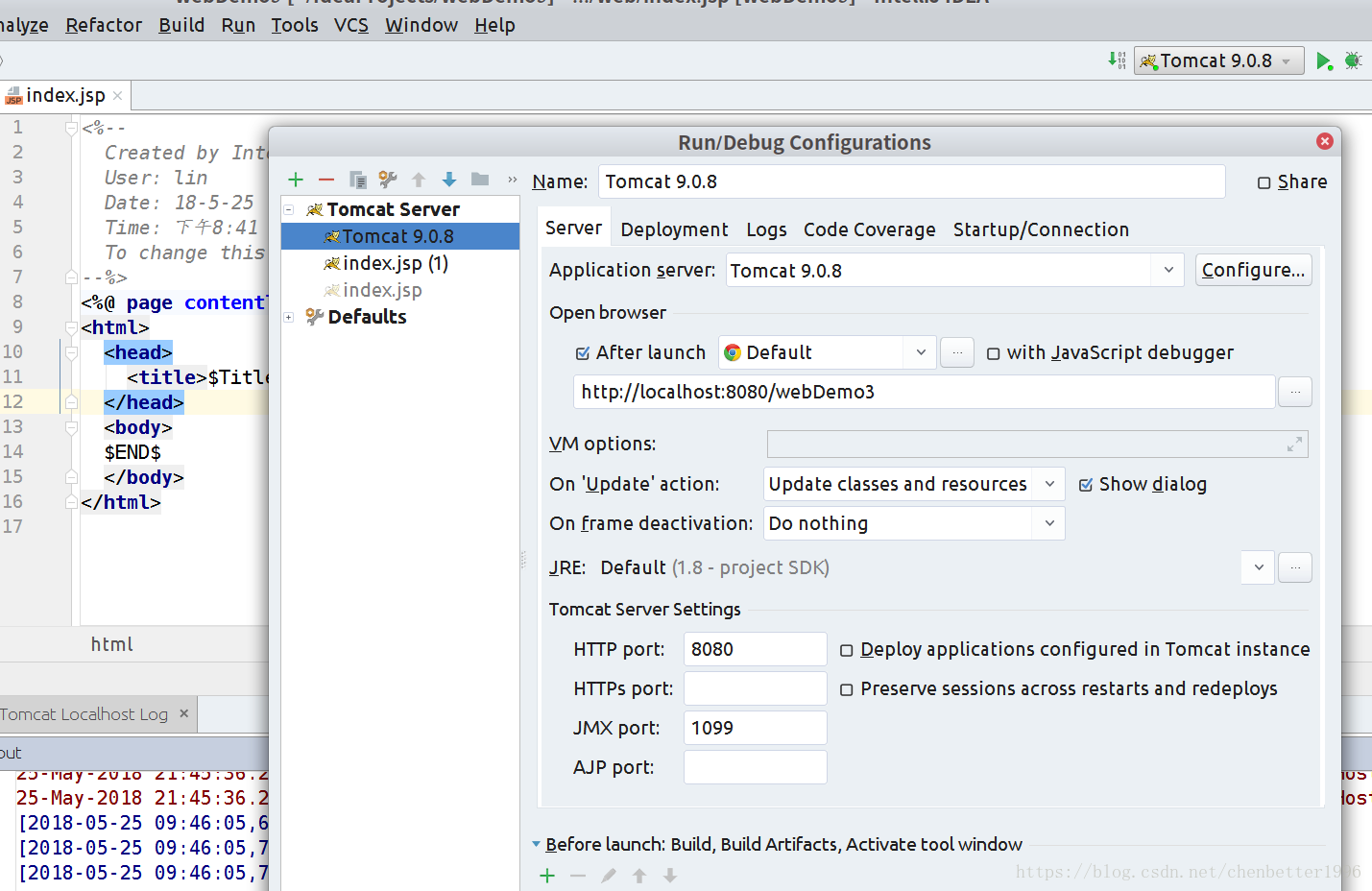The image size is (1372, 891).
Task: Click the make project icon in main toolbar
Action: click(1117, 60)
